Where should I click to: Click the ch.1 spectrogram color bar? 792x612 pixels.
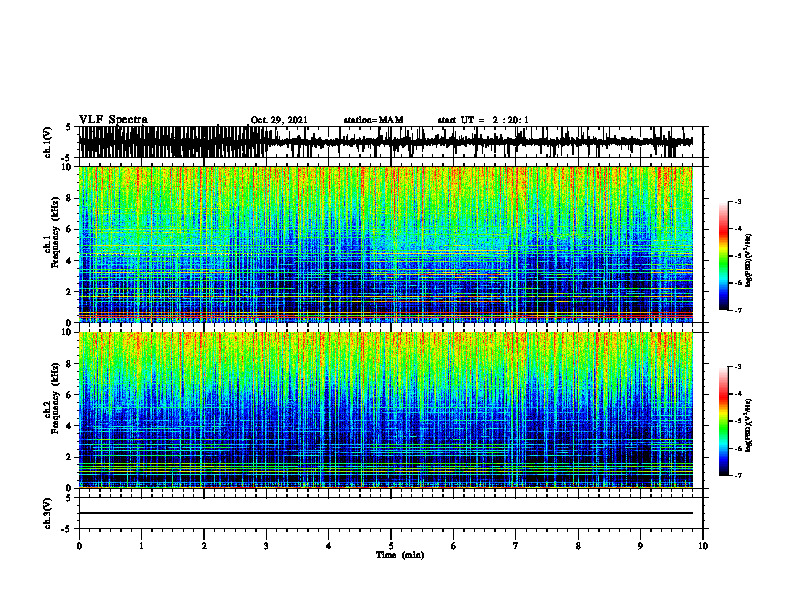724,256
